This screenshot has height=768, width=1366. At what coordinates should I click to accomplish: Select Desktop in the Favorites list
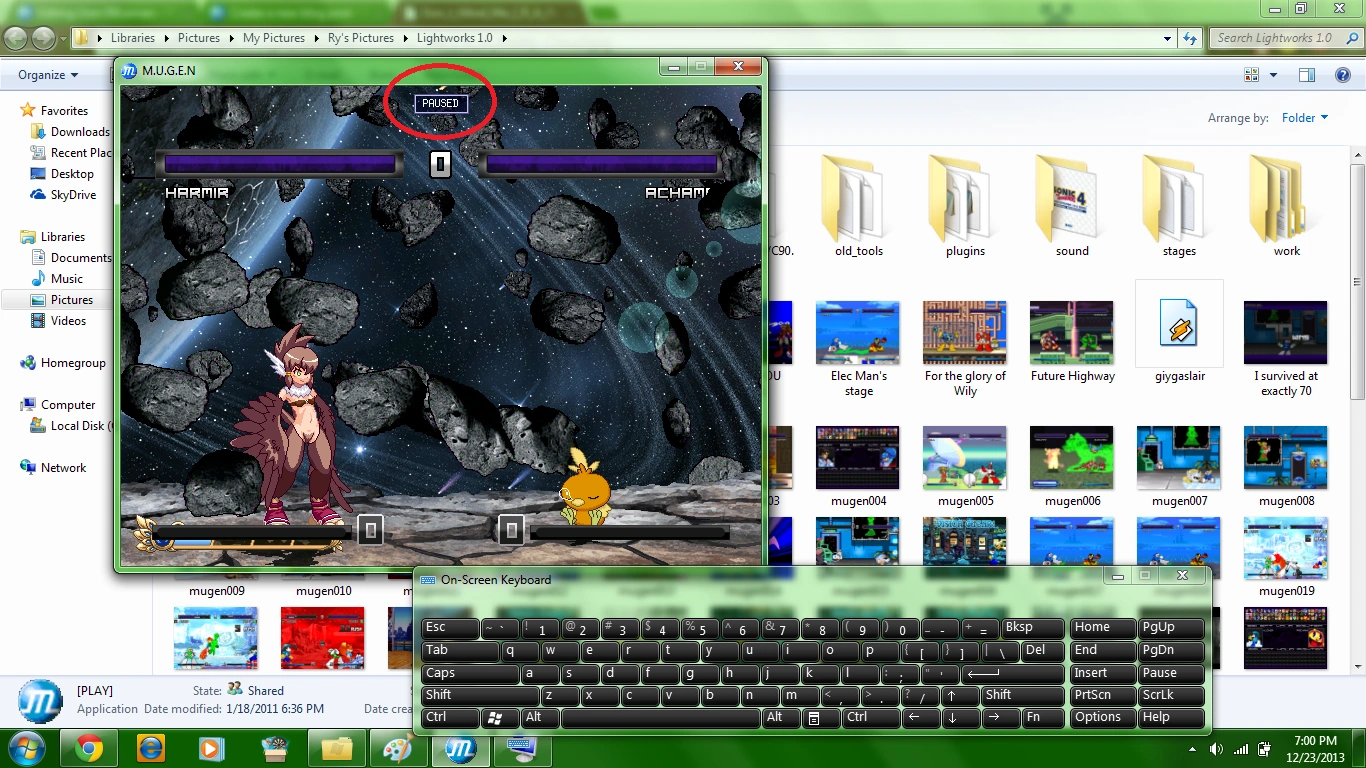click(x=63, y=174)
